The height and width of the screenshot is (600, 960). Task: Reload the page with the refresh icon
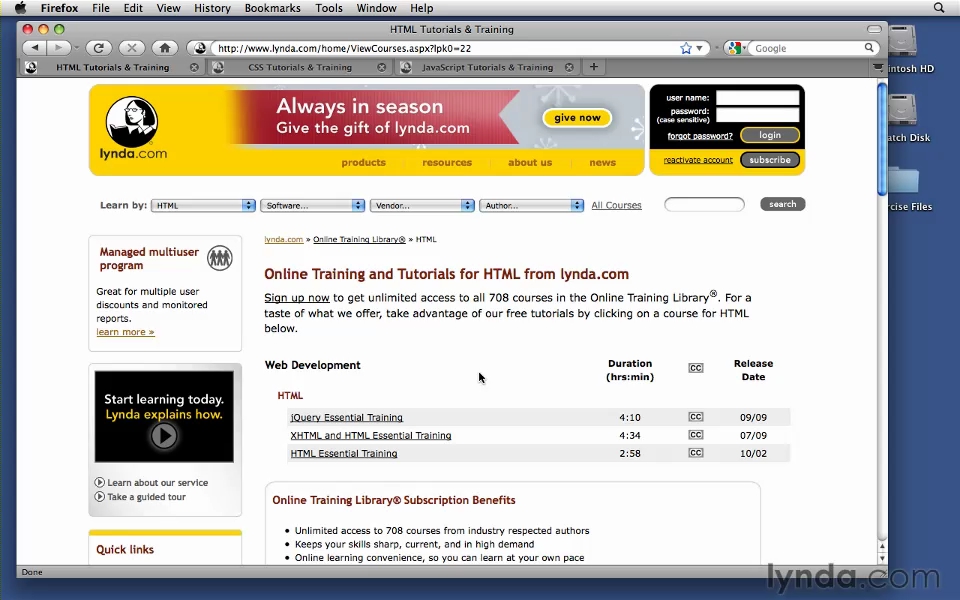coord(98,47)
